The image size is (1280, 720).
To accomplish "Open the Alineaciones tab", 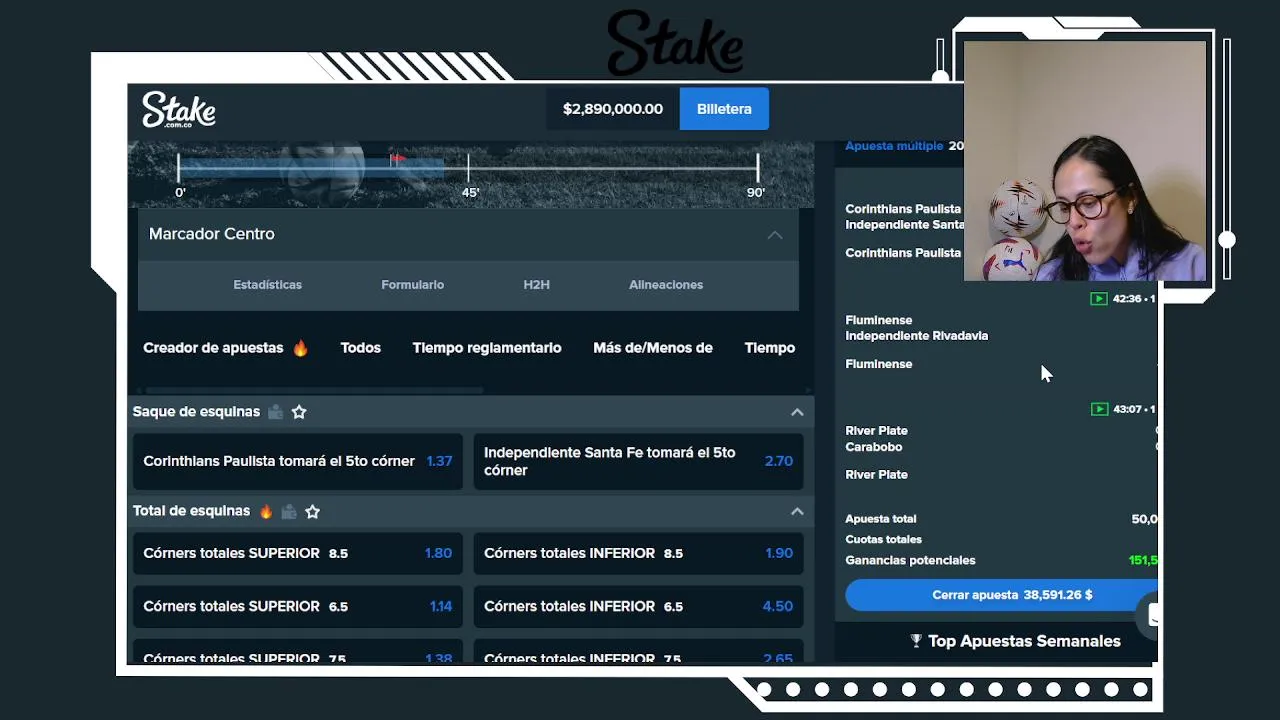I will [666, 285].
